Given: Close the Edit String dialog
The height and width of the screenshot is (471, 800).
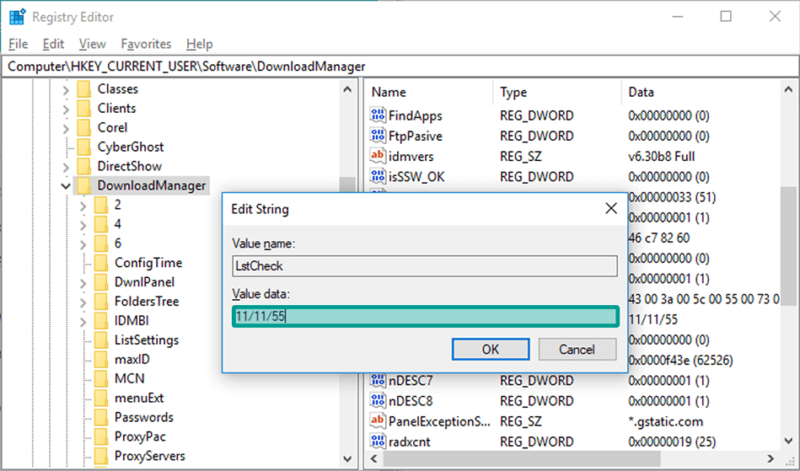Looking at the screenshot, I should [611, 208].
